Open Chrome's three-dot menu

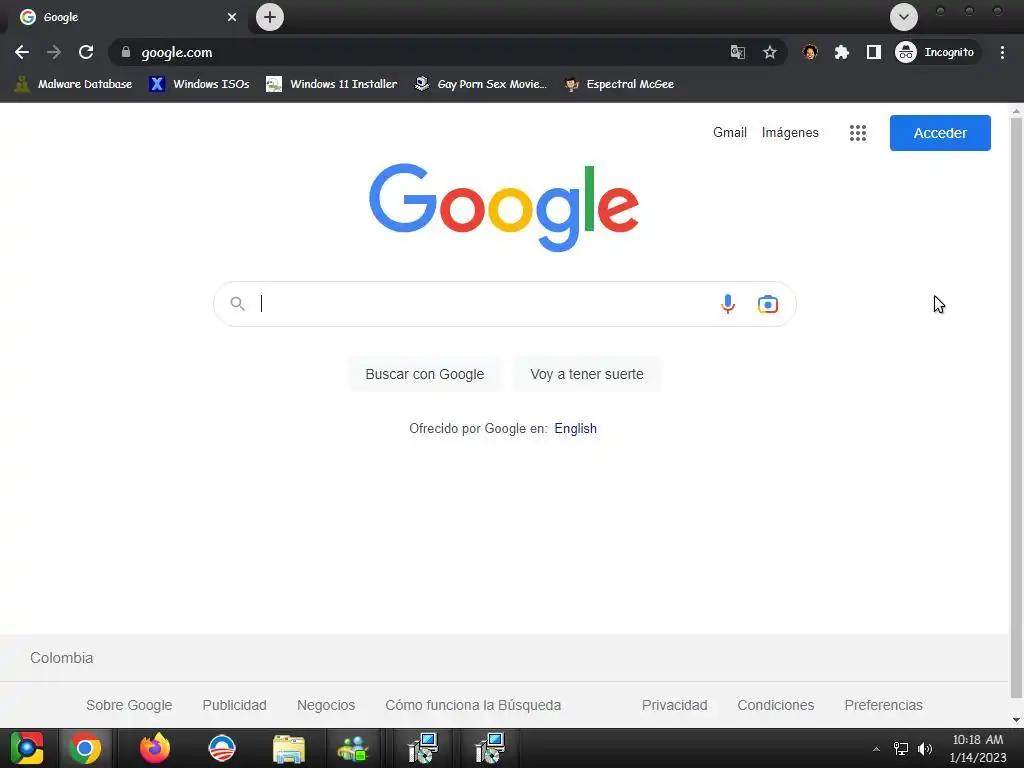point(1002,52)
